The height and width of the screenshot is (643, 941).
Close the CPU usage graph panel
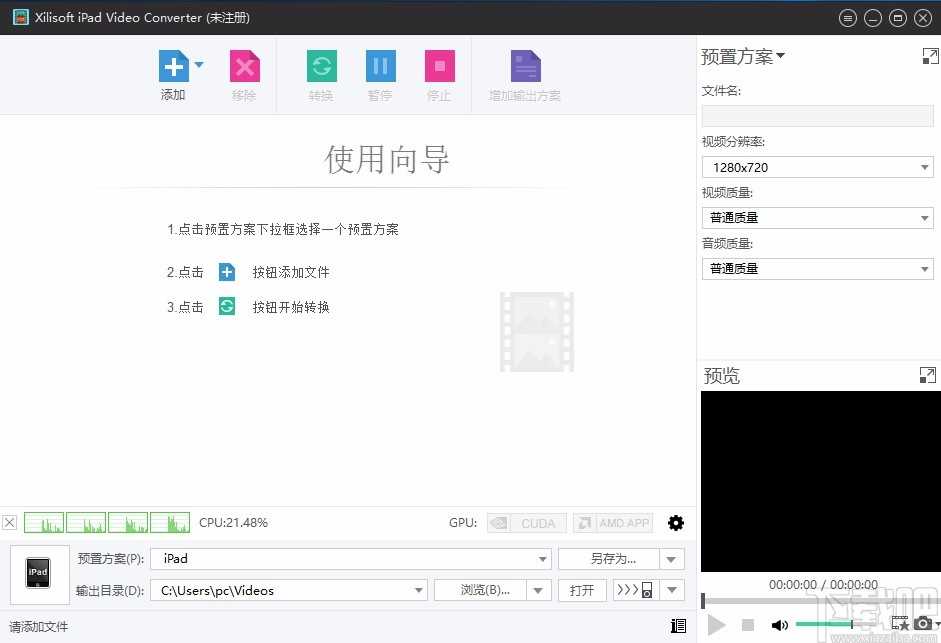click(10, 522)
